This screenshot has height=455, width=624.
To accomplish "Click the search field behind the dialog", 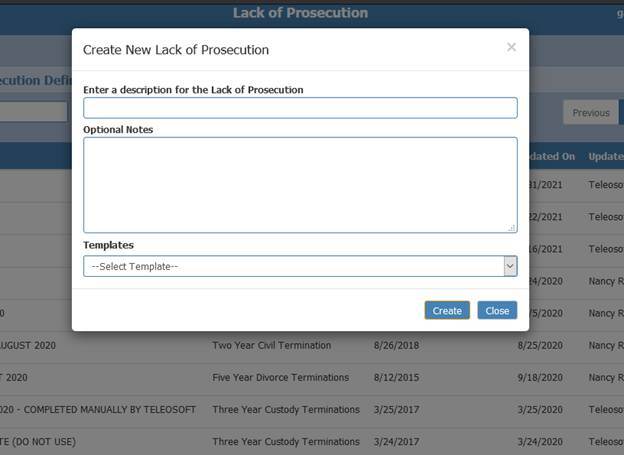I will (33, 111).
